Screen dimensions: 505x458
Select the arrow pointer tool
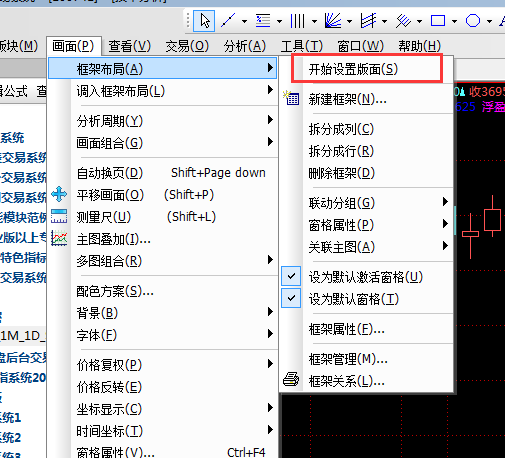tap(204, 21)
